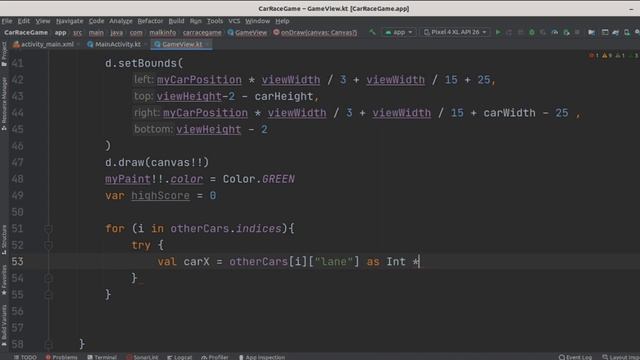Open the Event Log panel
This screenshot has width=640, height=360.
click(575, 357)
